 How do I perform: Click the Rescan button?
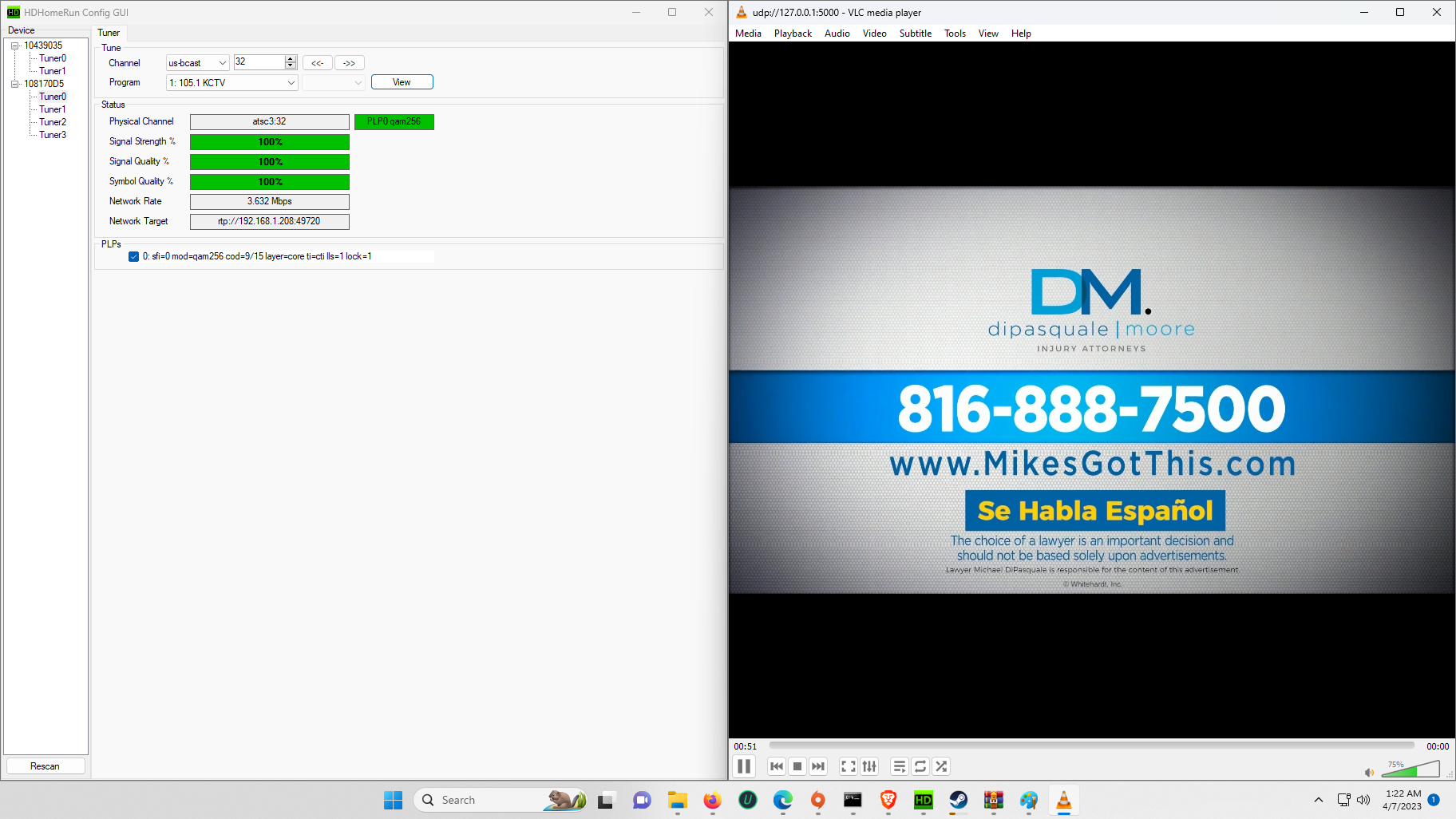click(x=45, y=766)
